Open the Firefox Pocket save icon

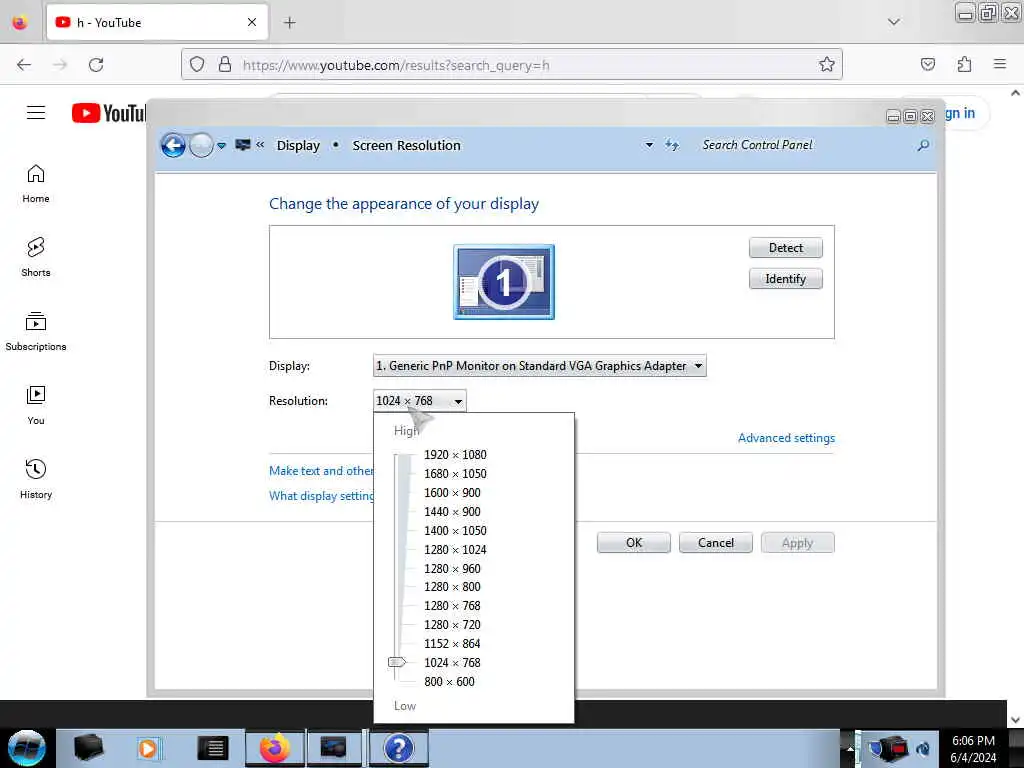tap(927, 64)
